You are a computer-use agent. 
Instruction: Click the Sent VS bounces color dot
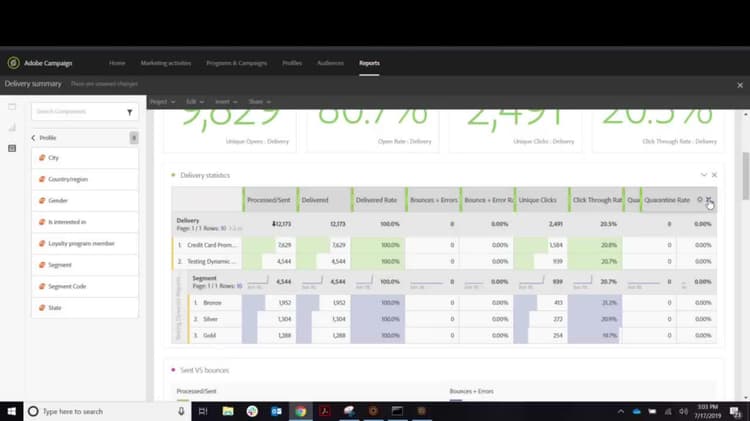click(173, 370)
